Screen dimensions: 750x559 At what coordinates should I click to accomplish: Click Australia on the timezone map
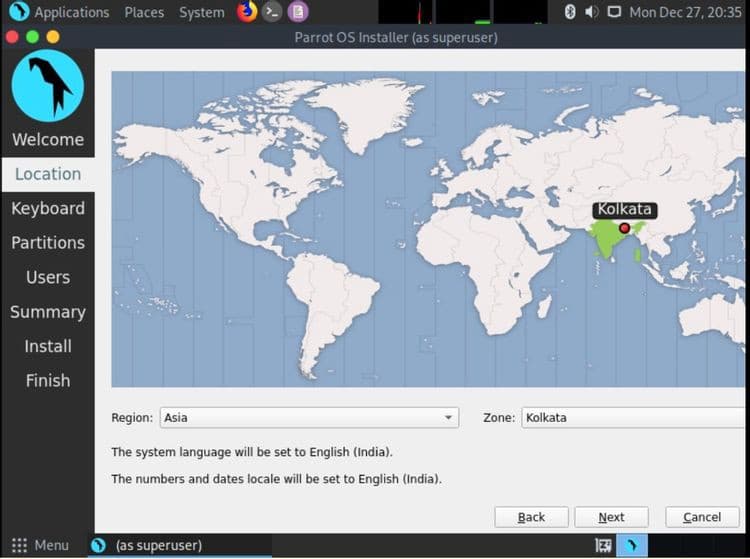pyautogui.click(x=713, y=318)
